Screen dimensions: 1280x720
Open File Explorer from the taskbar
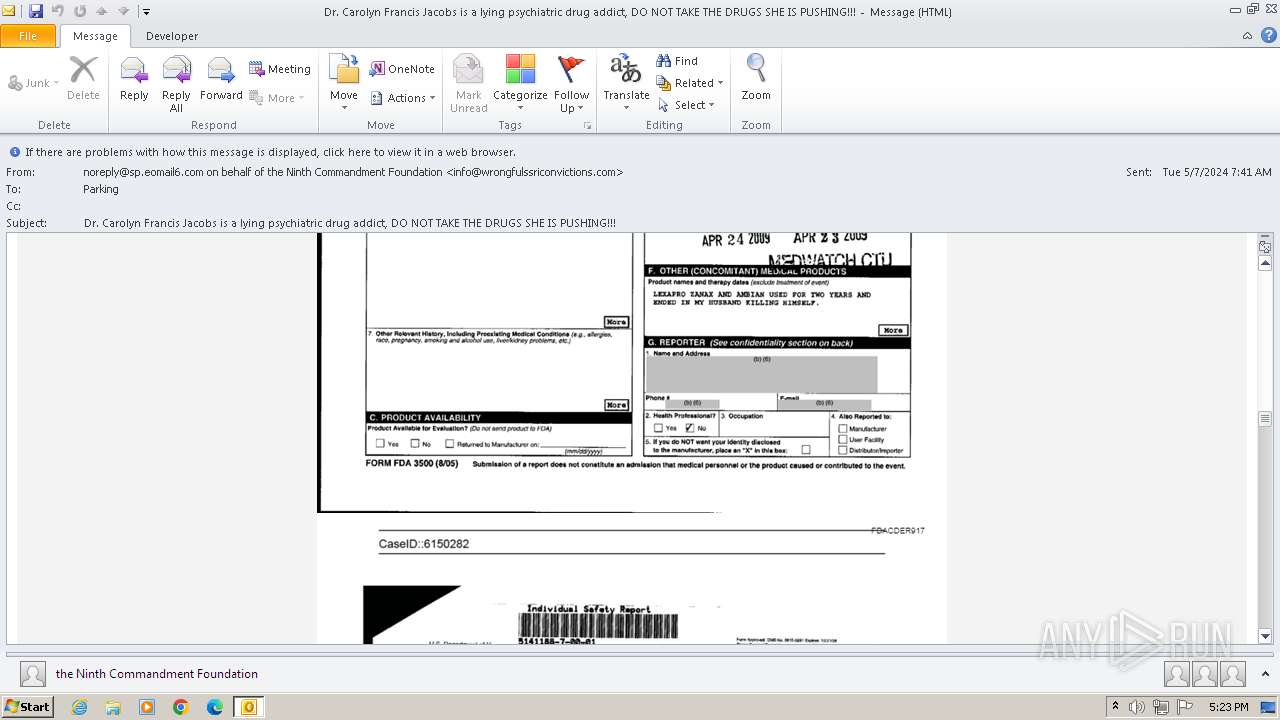coord(113,707)
